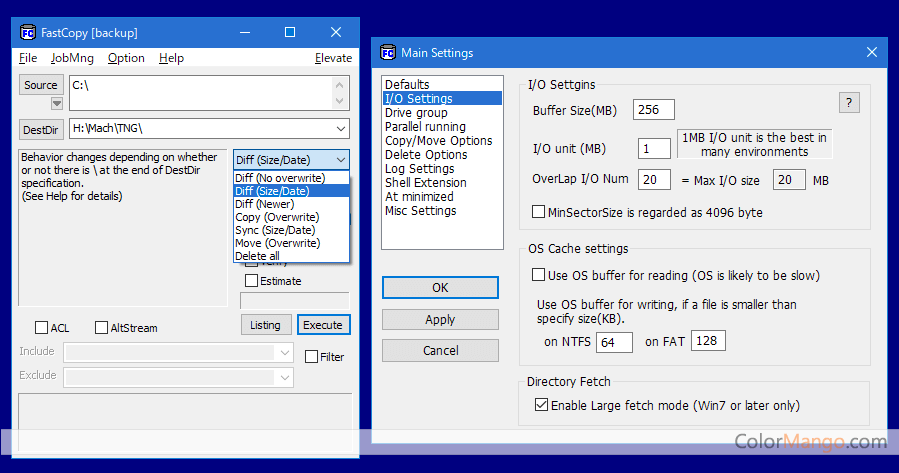The width and height of the screenshot is (899, 473).
Task: Maximize the FastCopy window
Action: click(x=290, y=33)
